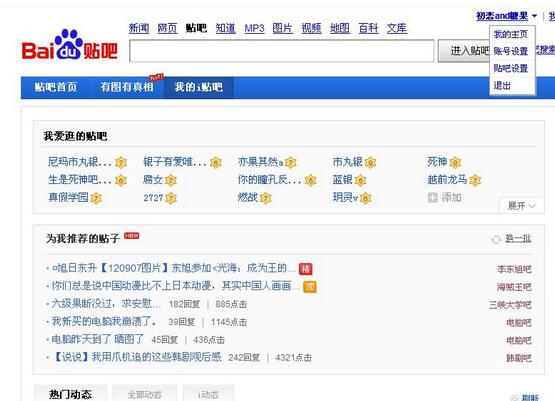This screenshot has height=401, width=555.
Task: Click the 网页 link in top navigation
Action: coord(167,28)
